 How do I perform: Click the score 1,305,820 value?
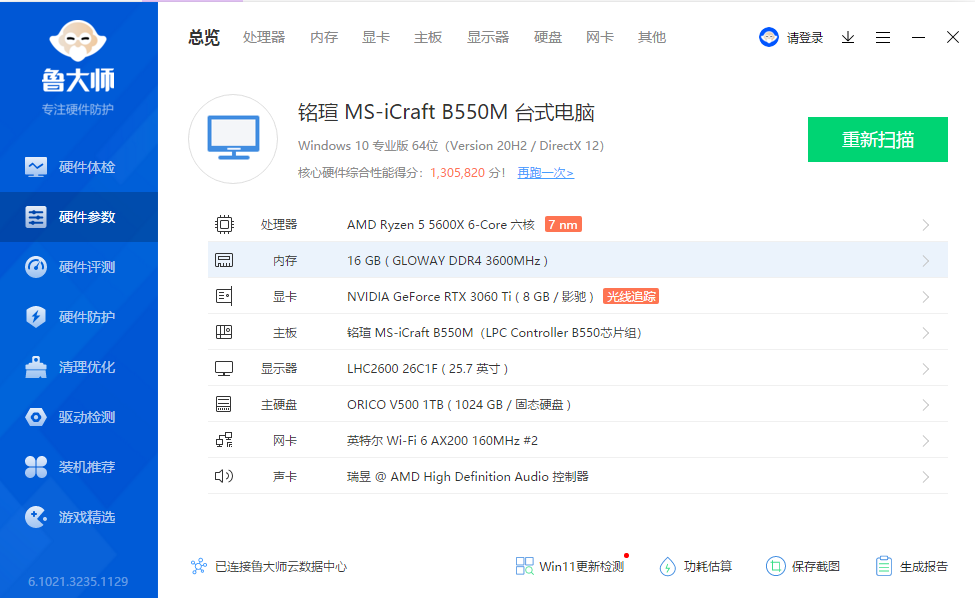pos(457,173)
